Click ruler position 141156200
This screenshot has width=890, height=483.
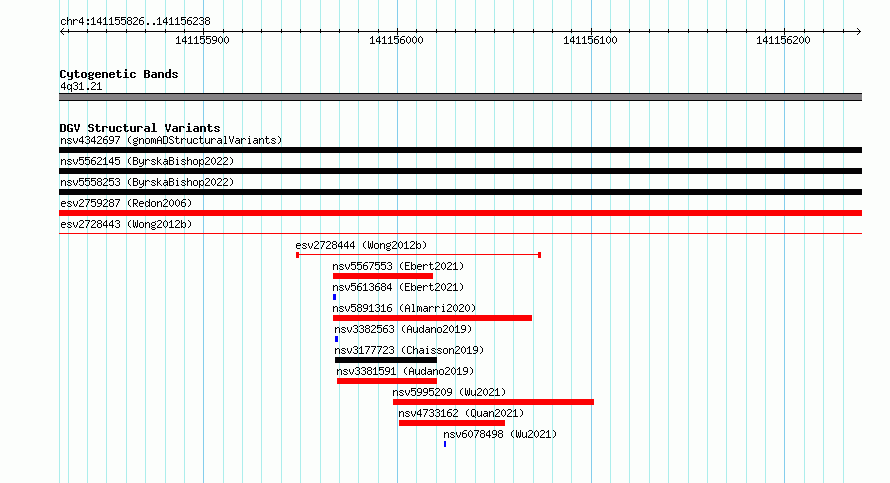tap(784, 40)
